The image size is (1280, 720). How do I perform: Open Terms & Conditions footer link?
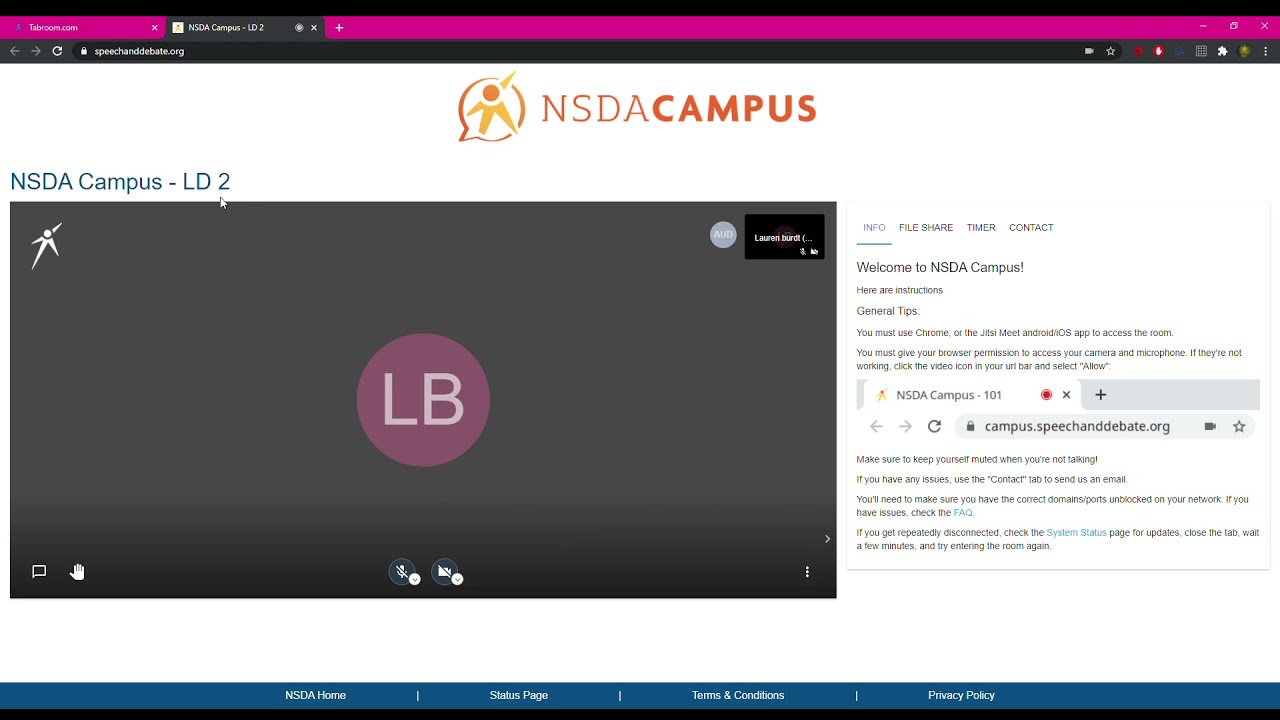(738, 695)
